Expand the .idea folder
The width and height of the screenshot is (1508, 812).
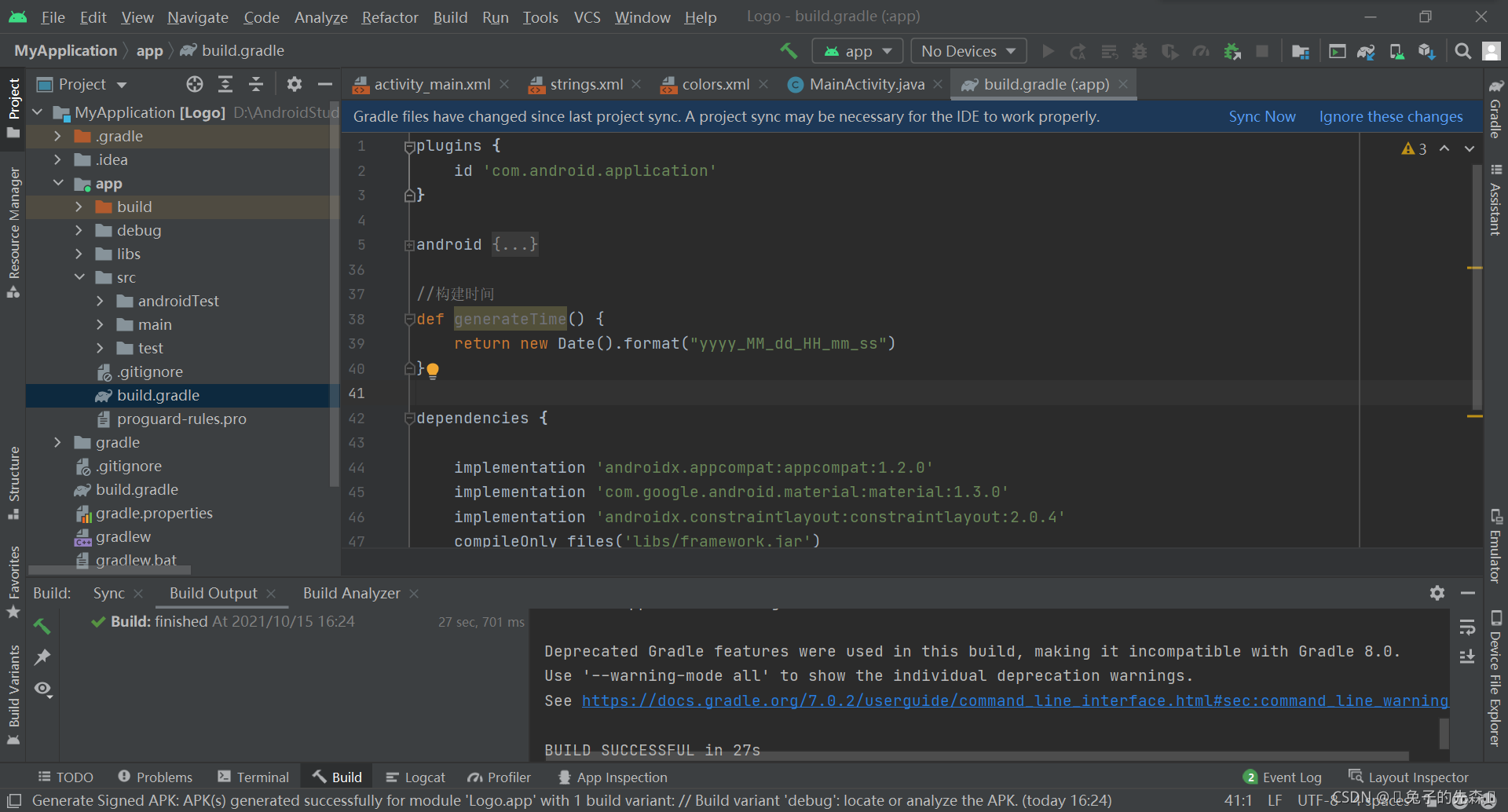click(x=57, y=159)
